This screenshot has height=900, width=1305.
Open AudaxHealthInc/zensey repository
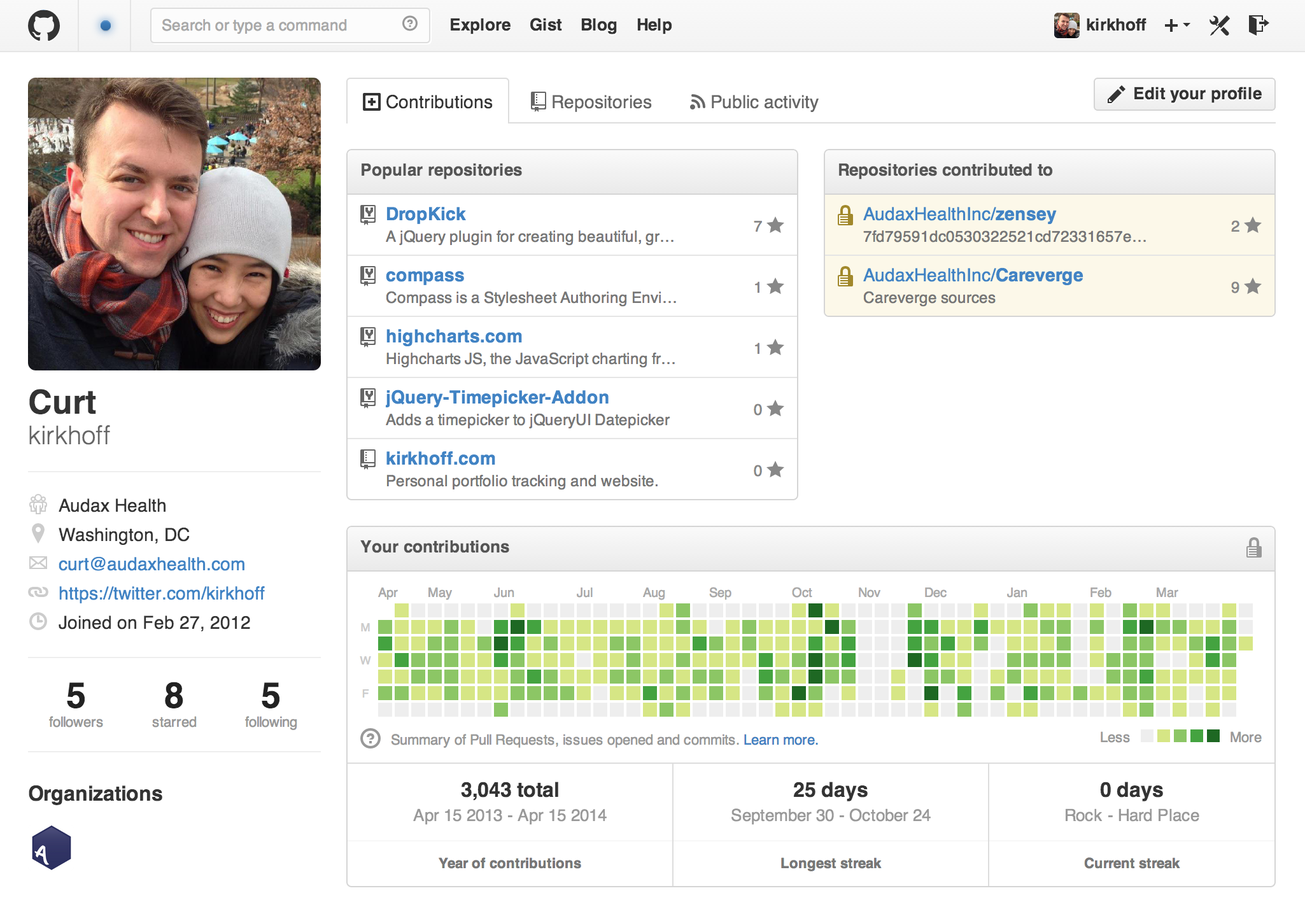click(x=959, y=214)
